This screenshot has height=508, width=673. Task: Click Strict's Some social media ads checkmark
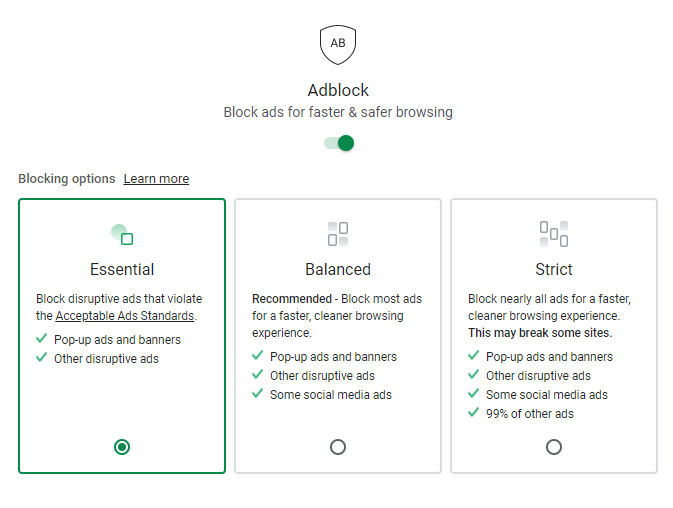[474, 394]
